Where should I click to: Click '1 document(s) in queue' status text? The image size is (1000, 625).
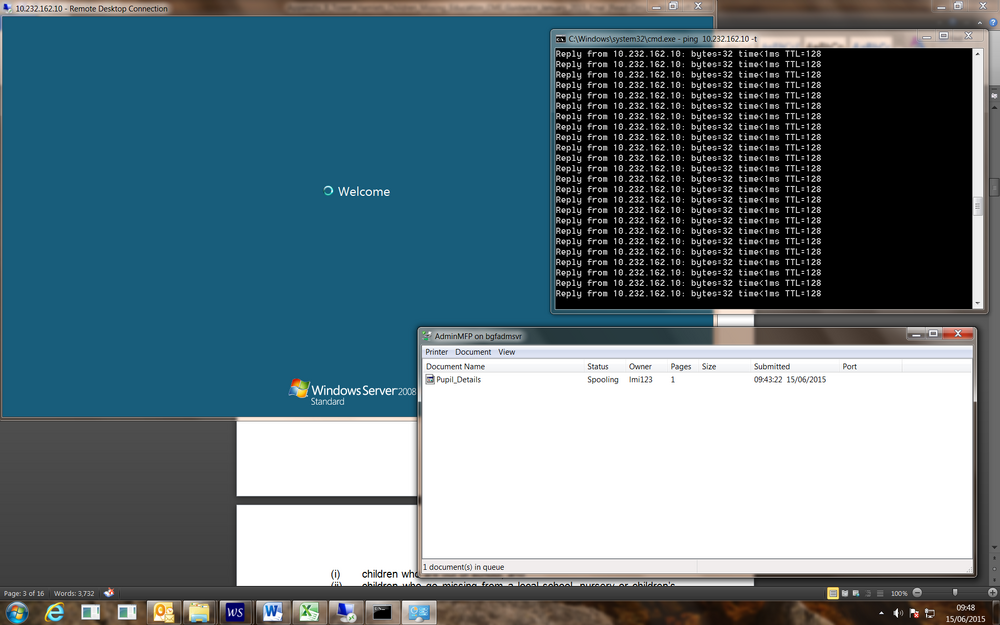coord(464,567)
